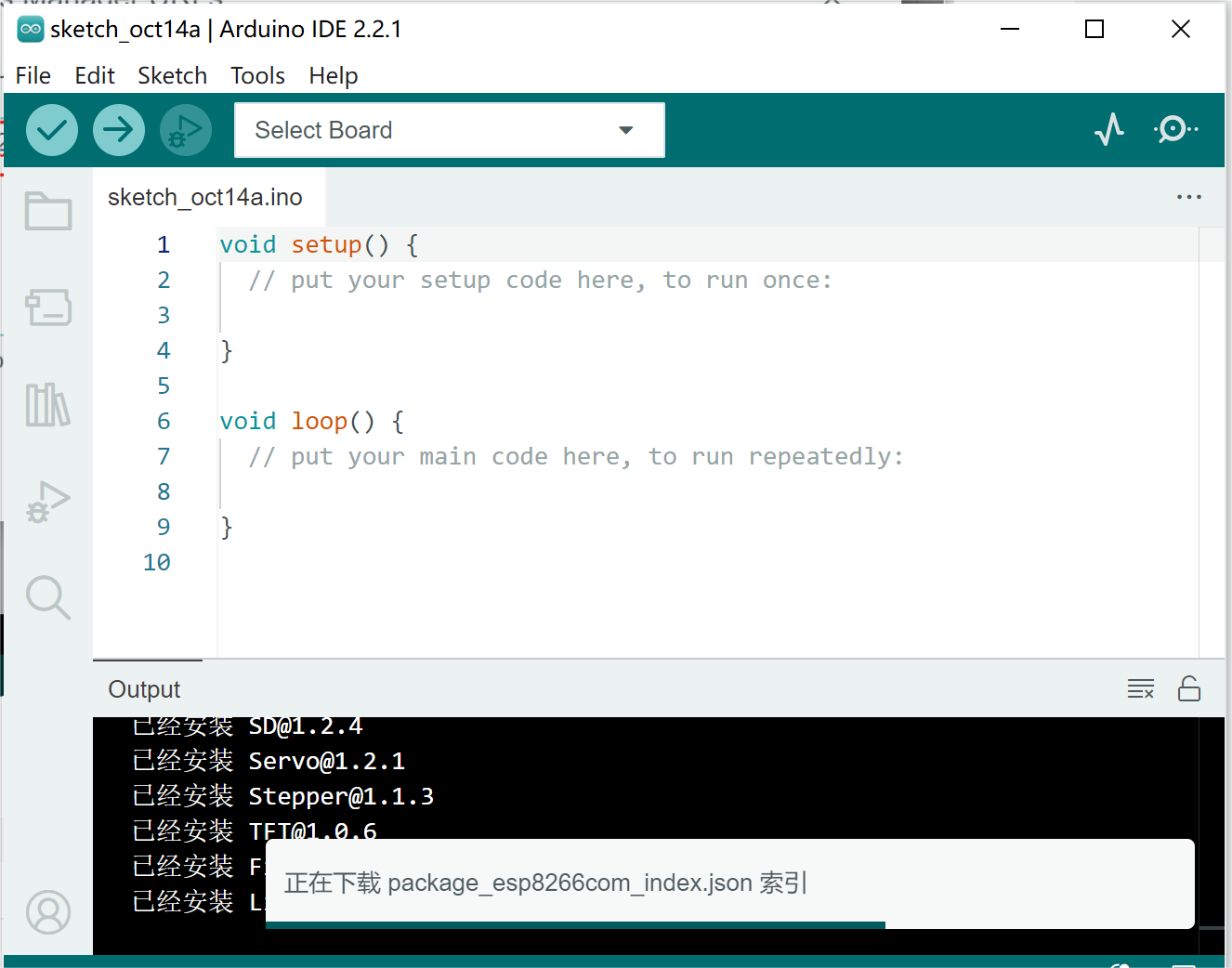Verify the current sketch
Viewport: 1232px width, 968px height.
[51, 130]
